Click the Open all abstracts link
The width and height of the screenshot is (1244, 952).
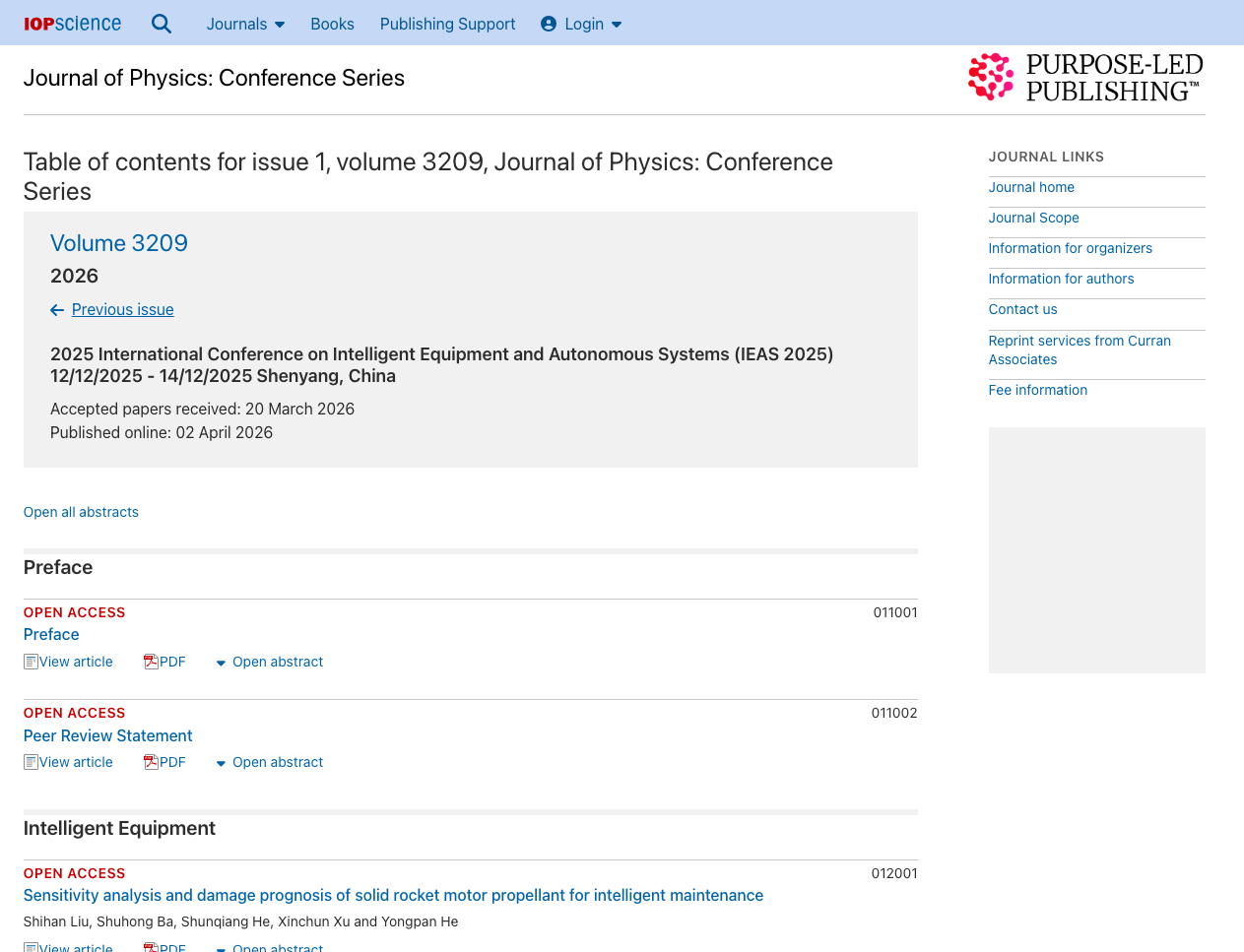tap(81, 512)
